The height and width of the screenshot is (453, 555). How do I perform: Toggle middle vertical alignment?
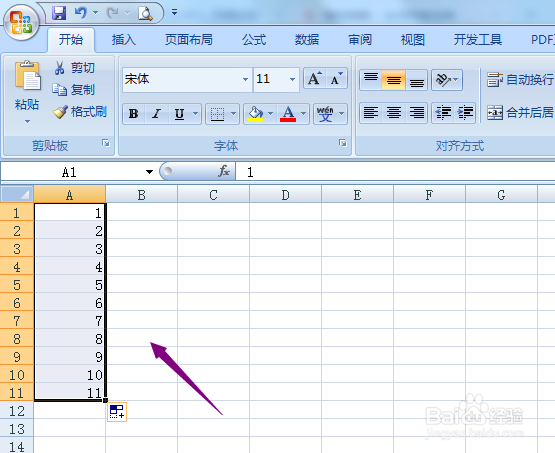(394, 80)
